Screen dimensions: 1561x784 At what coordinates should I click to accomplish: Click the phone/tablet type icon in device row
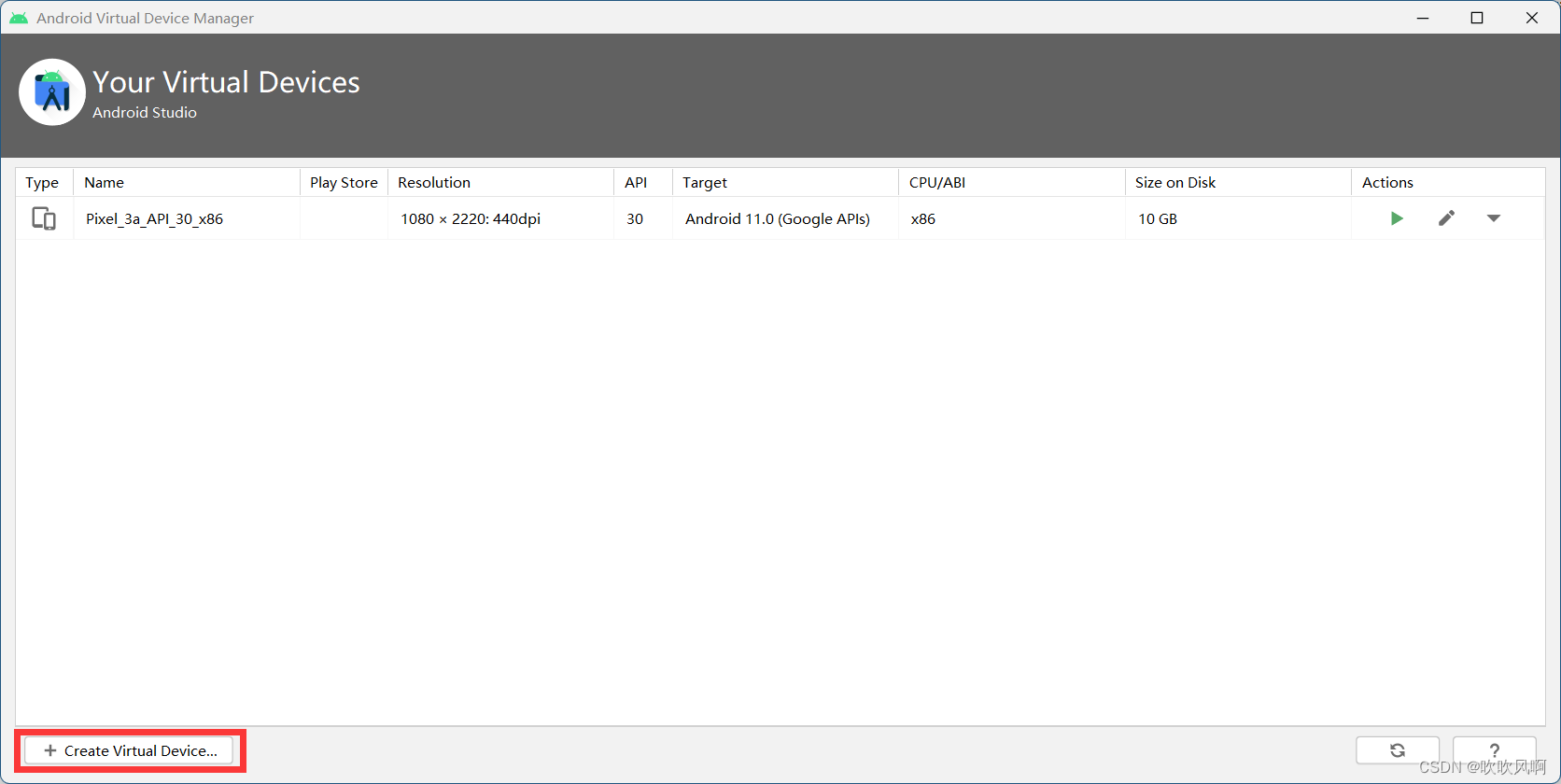pyautogui.click(x=44, y=218)
